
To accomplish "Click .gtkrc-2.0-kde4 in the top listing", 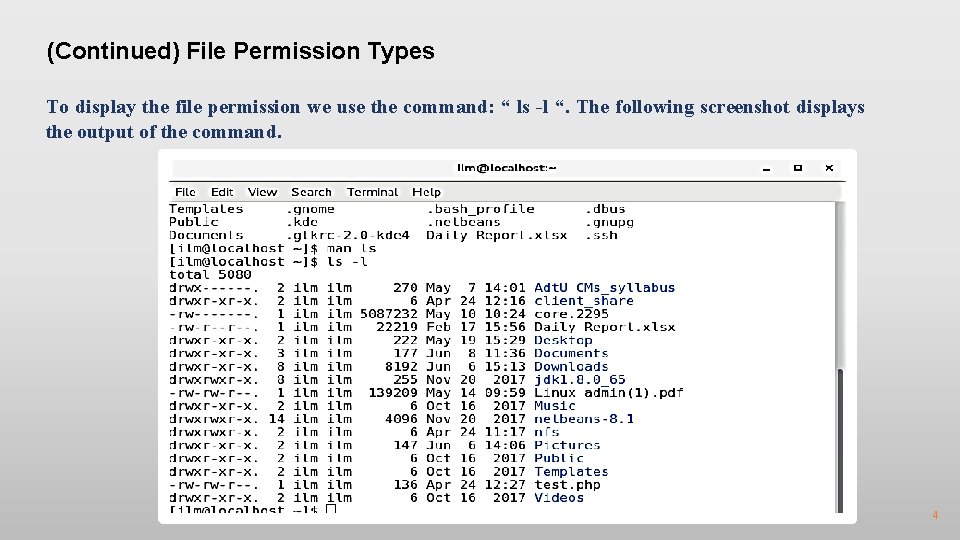I will [348, 236].
